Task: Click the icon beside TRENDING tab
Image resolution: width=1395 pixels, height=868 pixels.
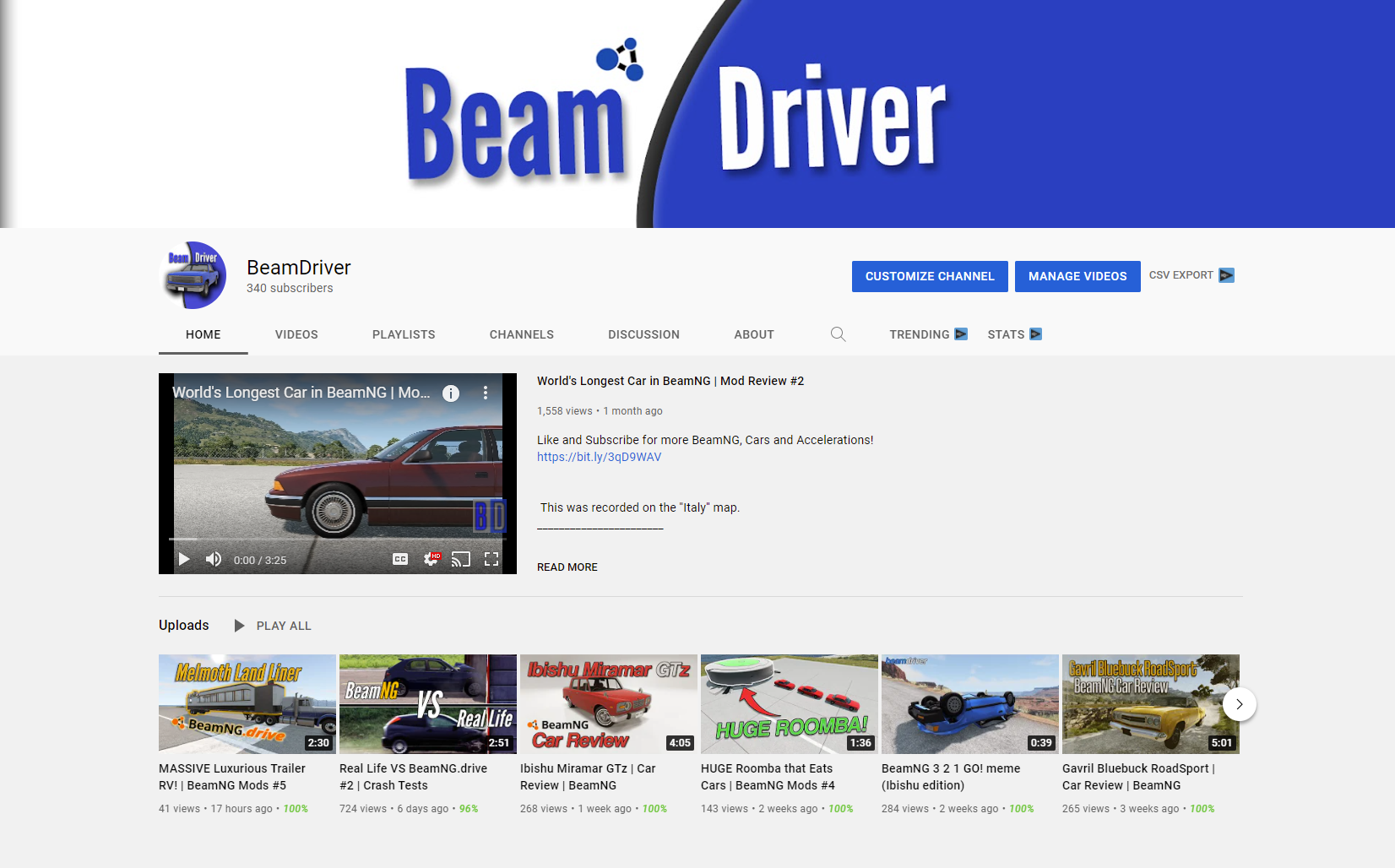Action: [x=961, y=334]
